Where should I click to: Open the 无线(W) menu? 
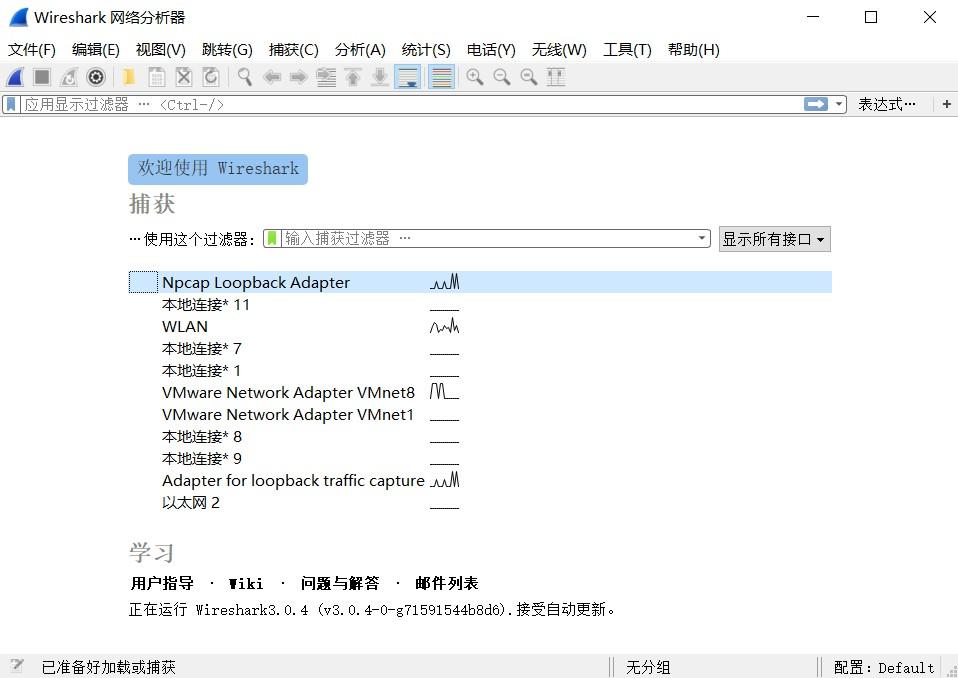tap(558, 49)
